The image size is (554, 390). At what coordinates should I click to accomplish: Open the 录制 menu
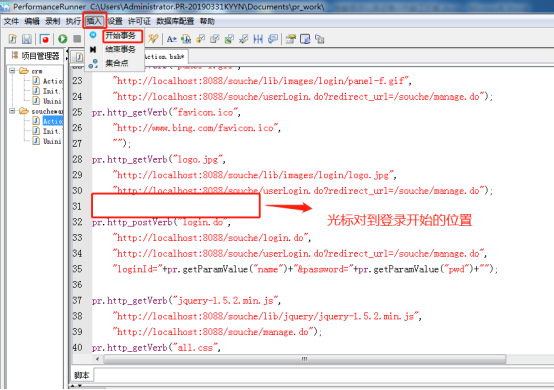click(52, 21)
